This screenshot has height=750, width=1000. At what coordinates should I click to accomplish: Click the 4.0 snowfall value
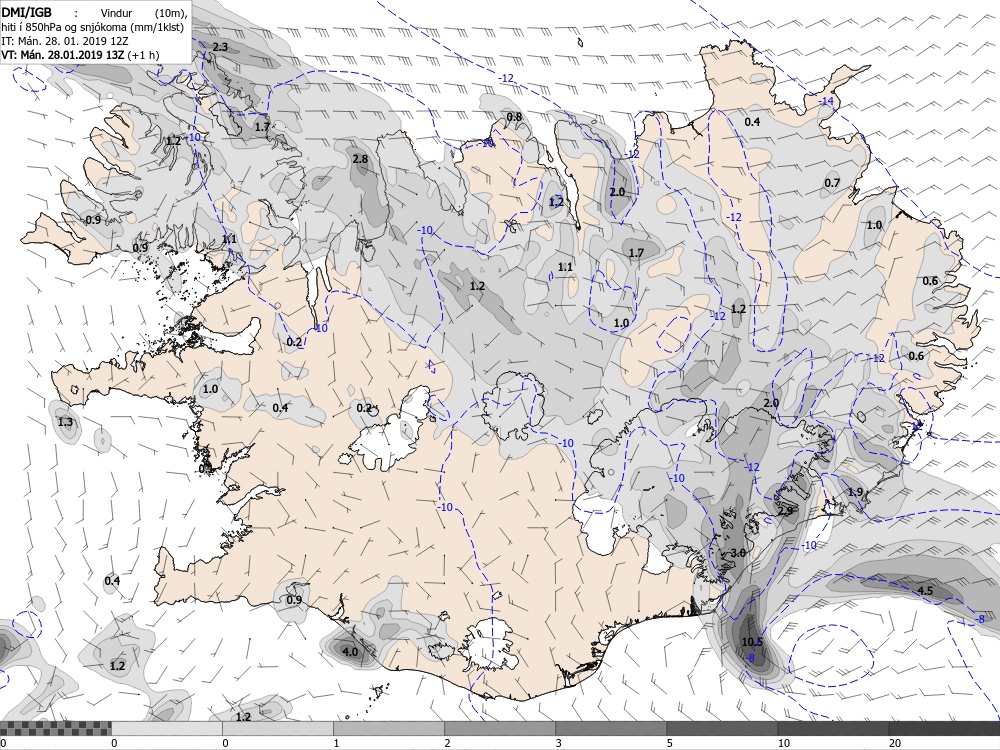[x=350, y=652]
